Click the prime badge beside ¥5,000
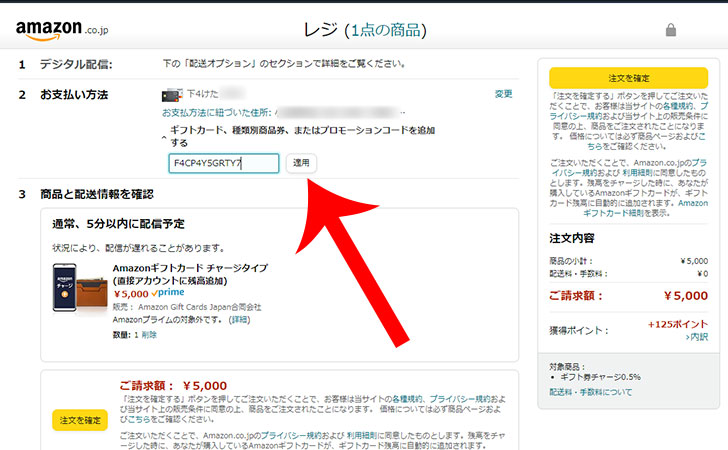The image size is (728, 450). [x=168, y=293]
